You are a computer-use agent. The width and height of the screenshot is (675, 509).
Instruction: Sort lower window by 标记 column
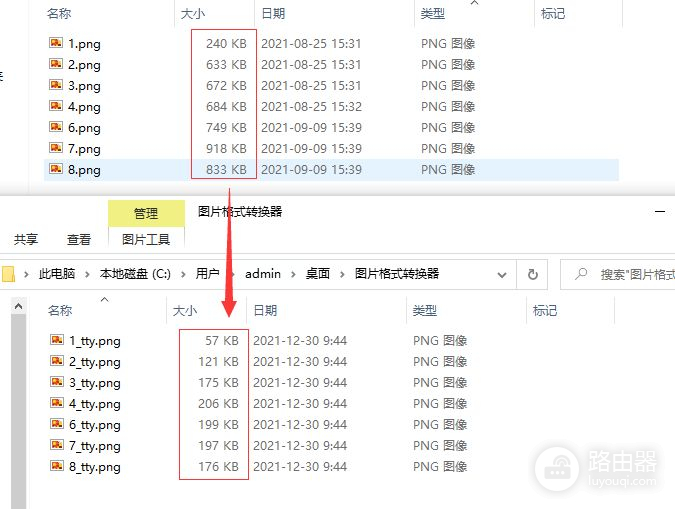click(x=545, y=310)
